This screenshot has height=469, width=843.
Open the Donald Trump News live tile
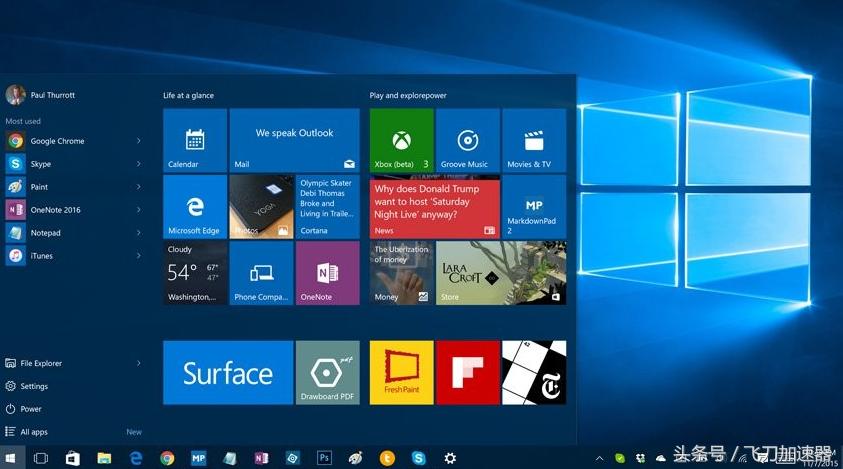click(435, 206)
